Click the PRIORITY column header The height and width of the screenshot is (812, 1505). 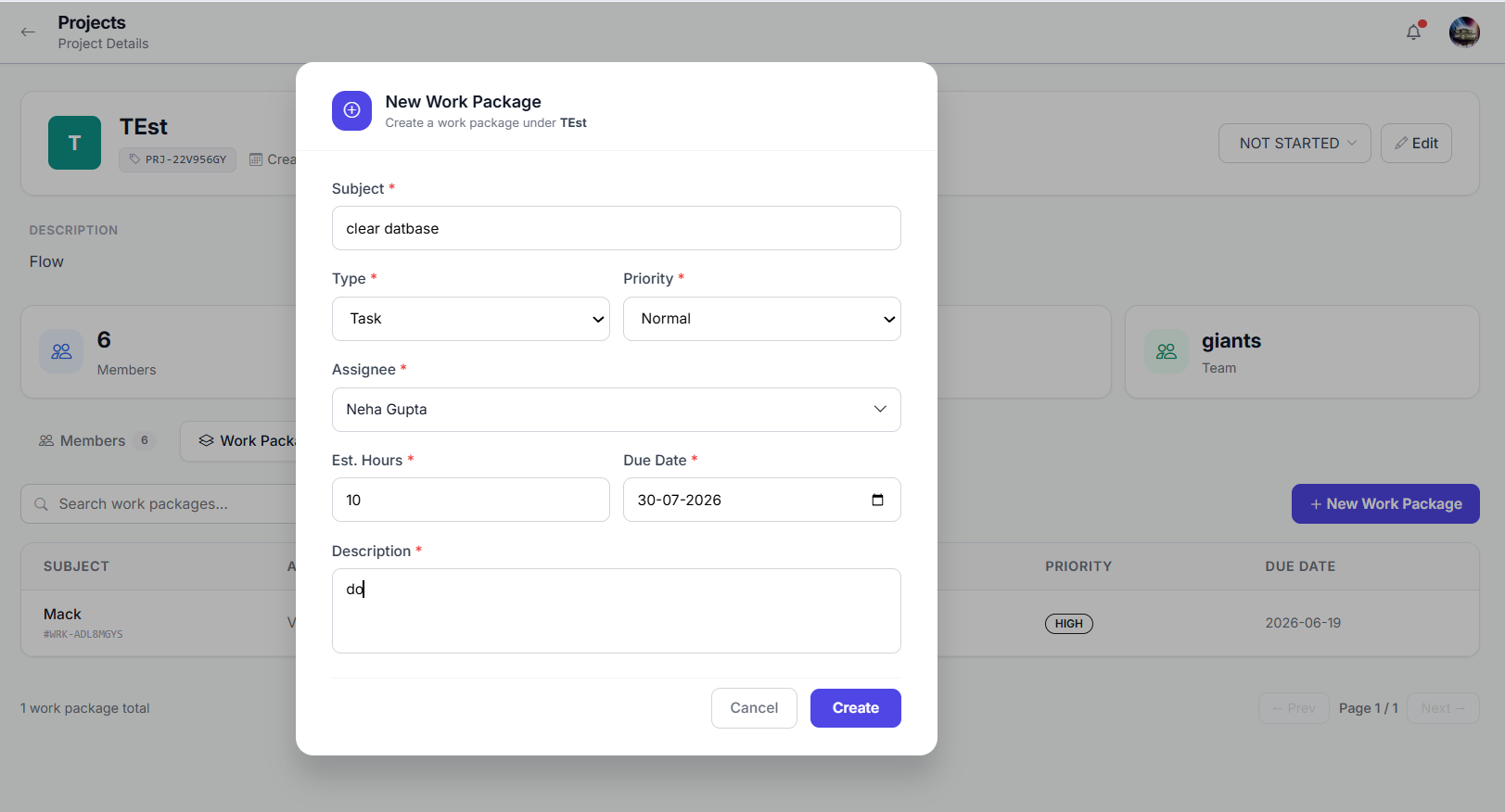1078,566
